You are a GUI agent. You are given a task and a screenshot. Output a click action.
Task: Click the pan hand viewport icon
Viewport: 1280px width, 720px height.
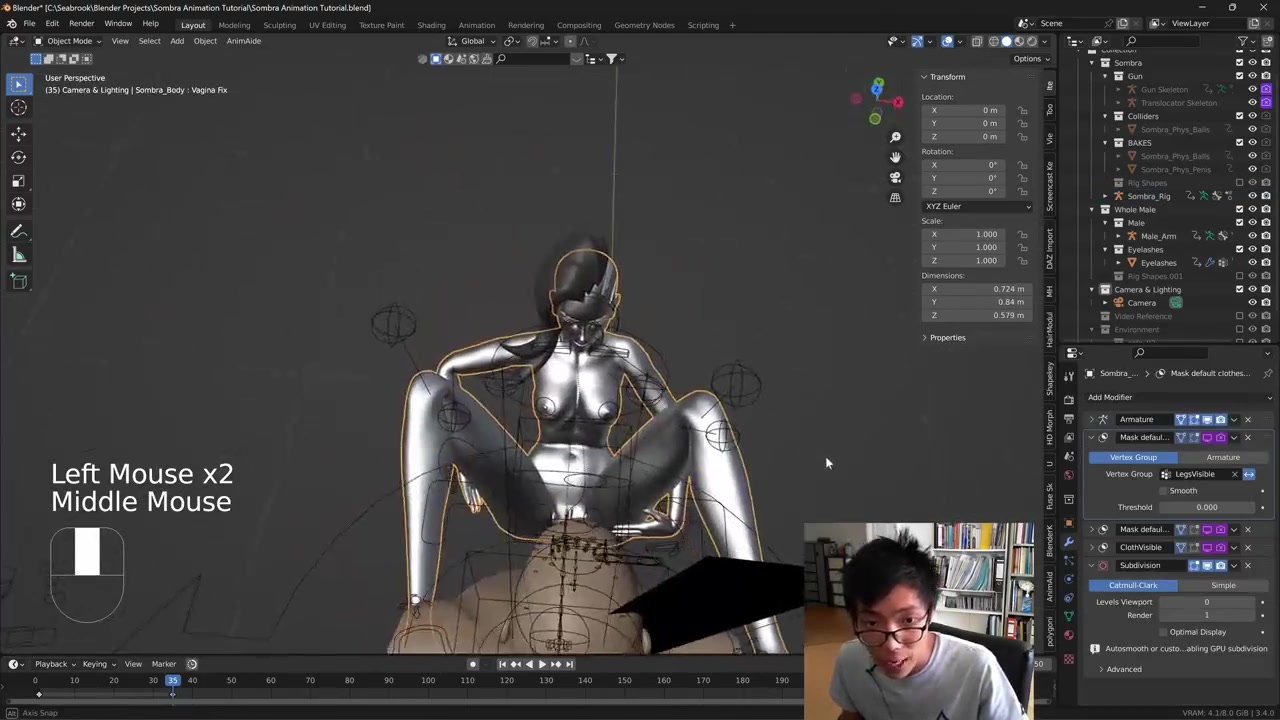(x=895, y=157)
